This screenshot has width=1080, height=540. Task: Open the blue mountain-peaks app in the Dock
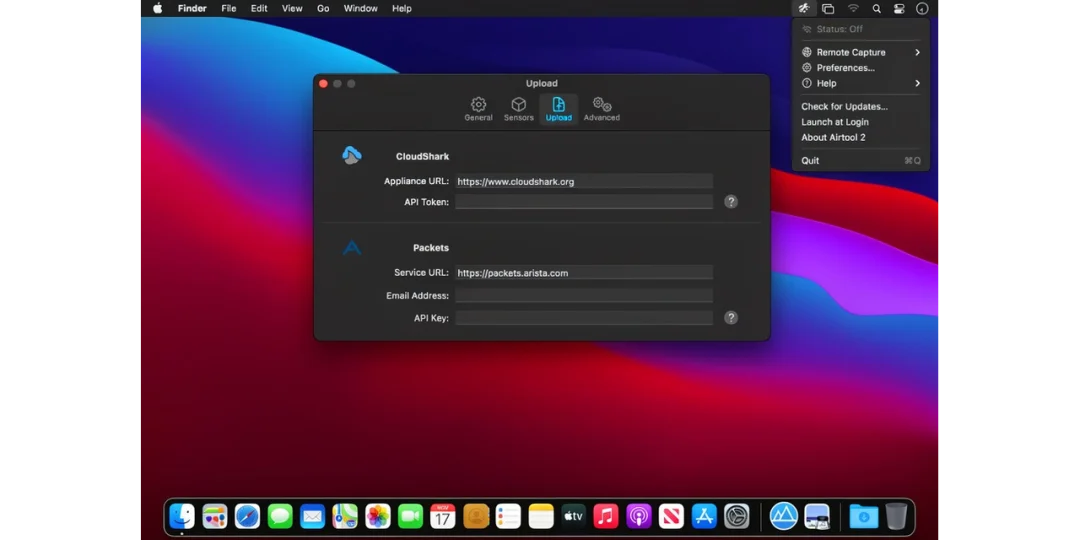pyautogui.click(x=784, y=516)
